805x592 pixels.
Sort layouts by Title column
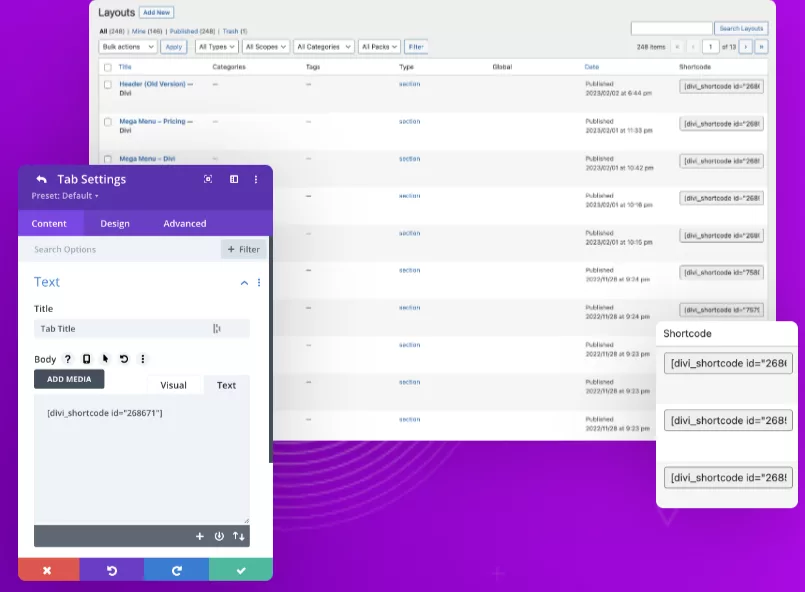125,67
